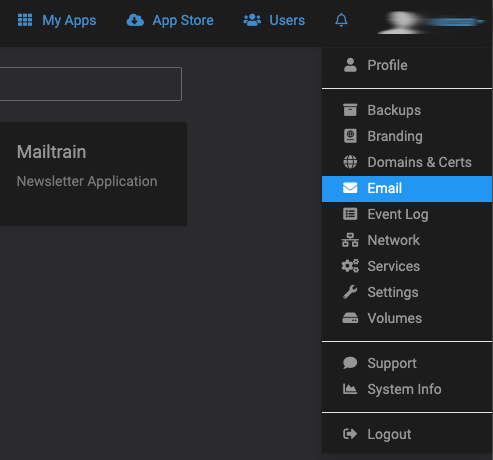Click the Email envelope icon
493x460 pixels.
tap(350, 188)
